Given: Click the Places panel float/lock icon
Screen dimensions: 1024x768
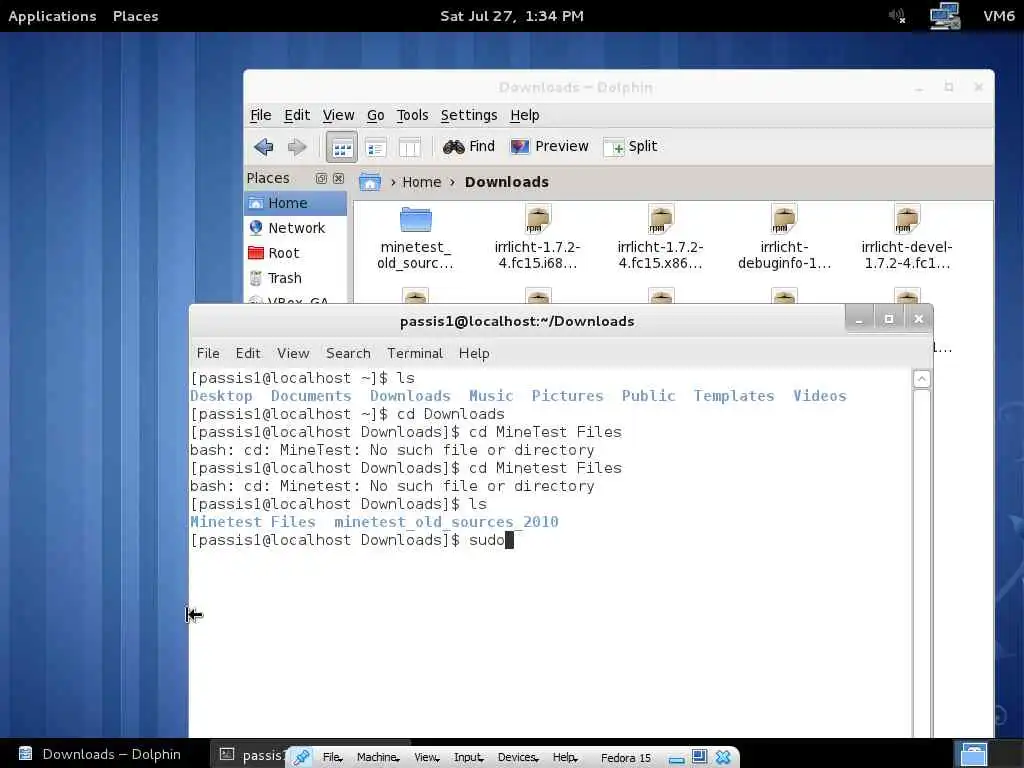Looking at the screenshot, I should (x=321, y=178).
